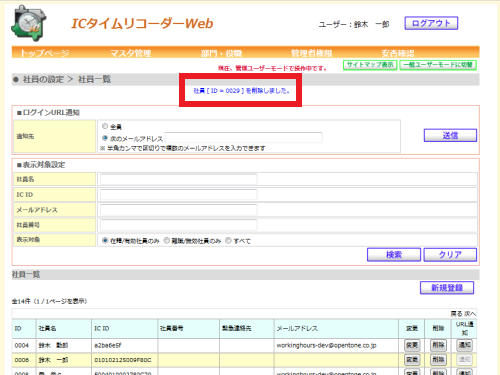
Task: Click the 緊急連絡先 column header
Action: click(237, 329)
